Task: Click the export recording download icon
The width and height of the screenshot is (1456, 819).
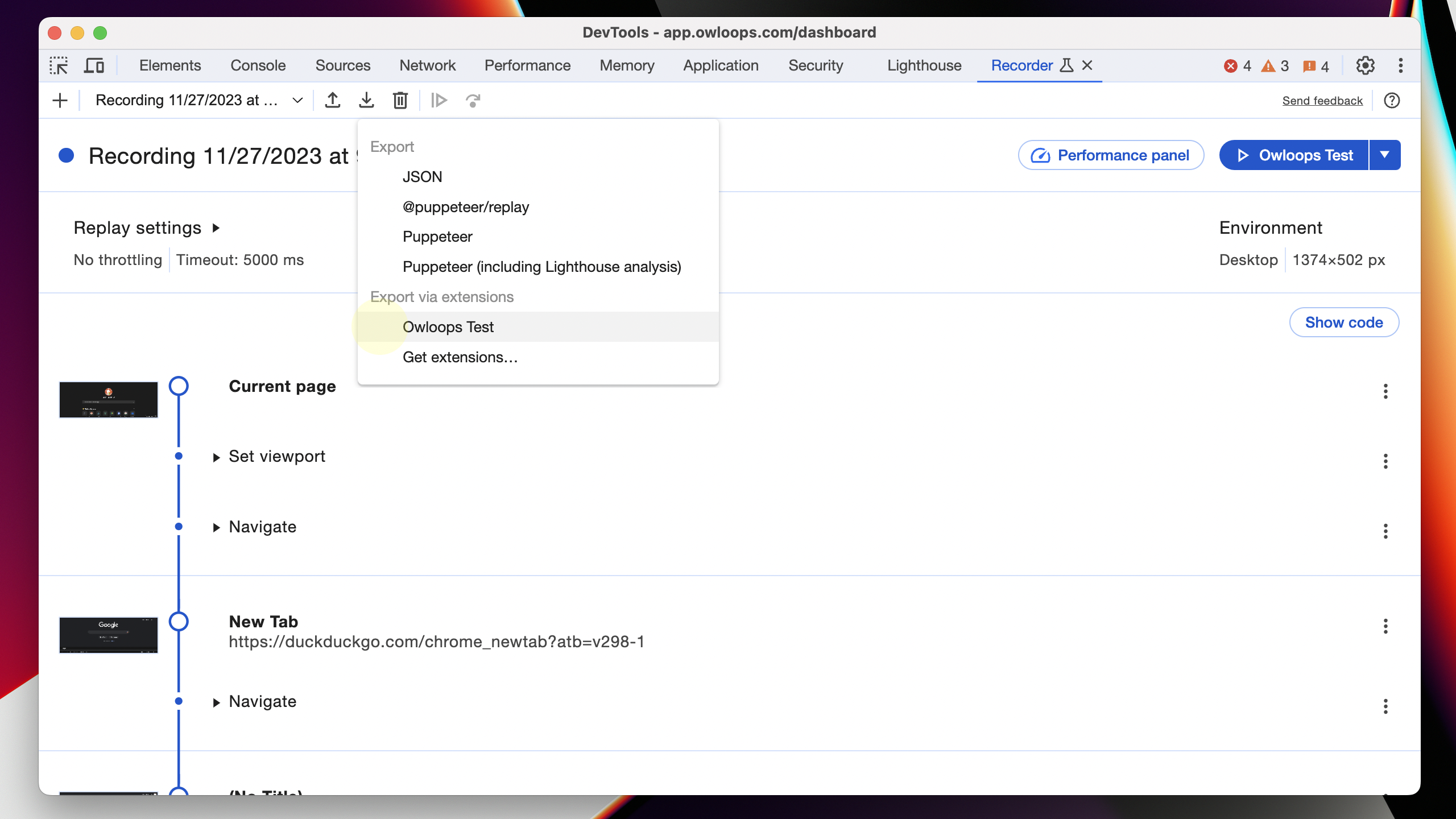Action: tap(367, 101)
